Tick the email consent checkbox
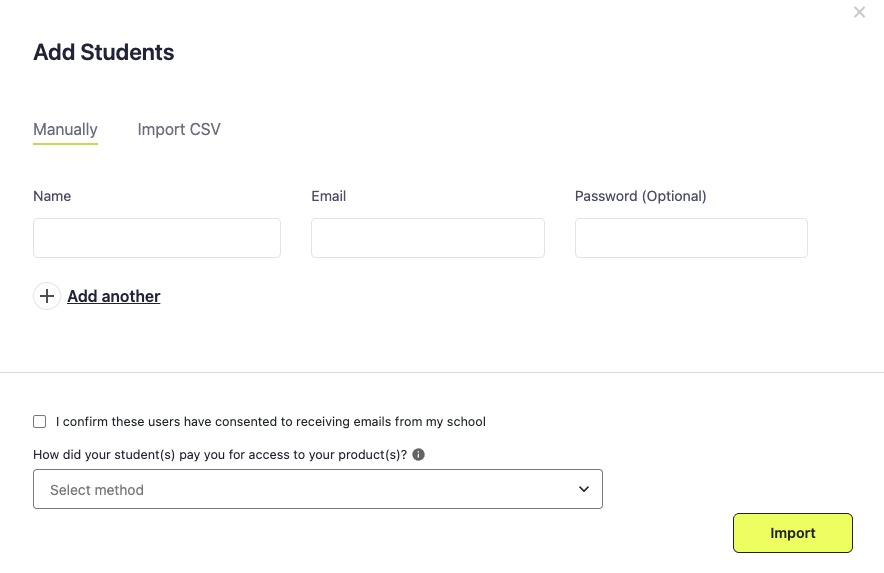The width and height of the screenshot is (884, 573). (39, 421)
